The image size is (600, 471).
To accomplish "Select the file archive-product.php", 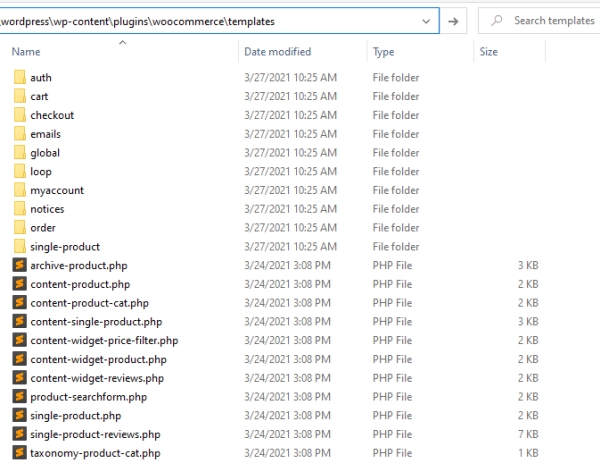I will point(79,266).
